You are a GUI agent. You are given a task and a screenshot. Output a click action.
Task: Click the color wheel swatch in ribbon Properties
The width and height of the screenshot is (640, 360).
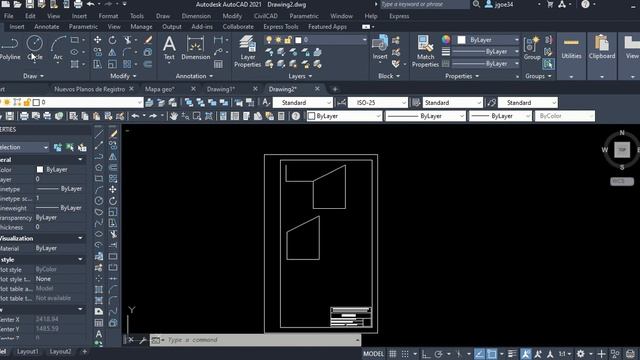[x=446, y=40]
